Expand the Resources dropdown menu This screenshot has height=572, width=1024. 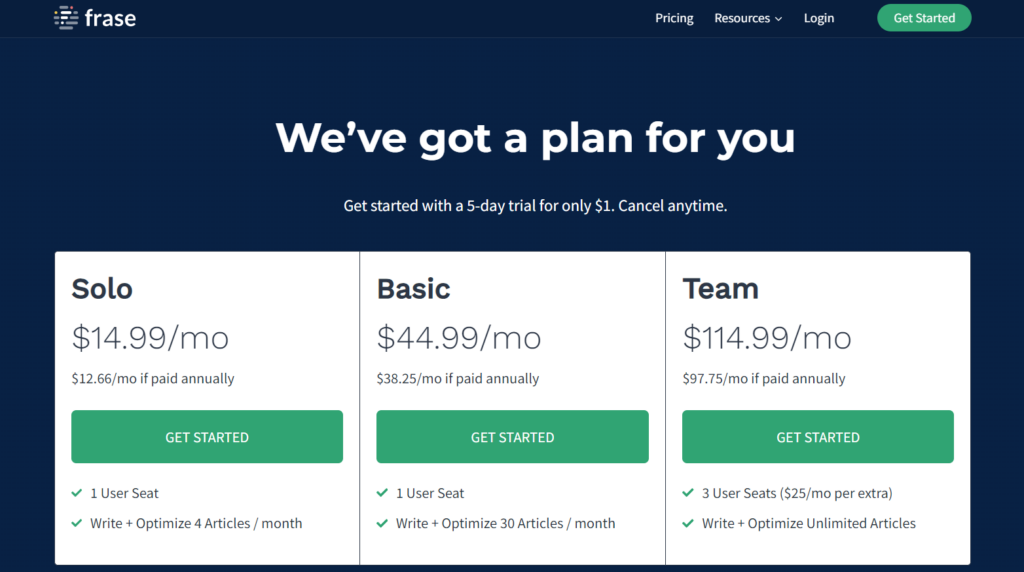point(748,18)
